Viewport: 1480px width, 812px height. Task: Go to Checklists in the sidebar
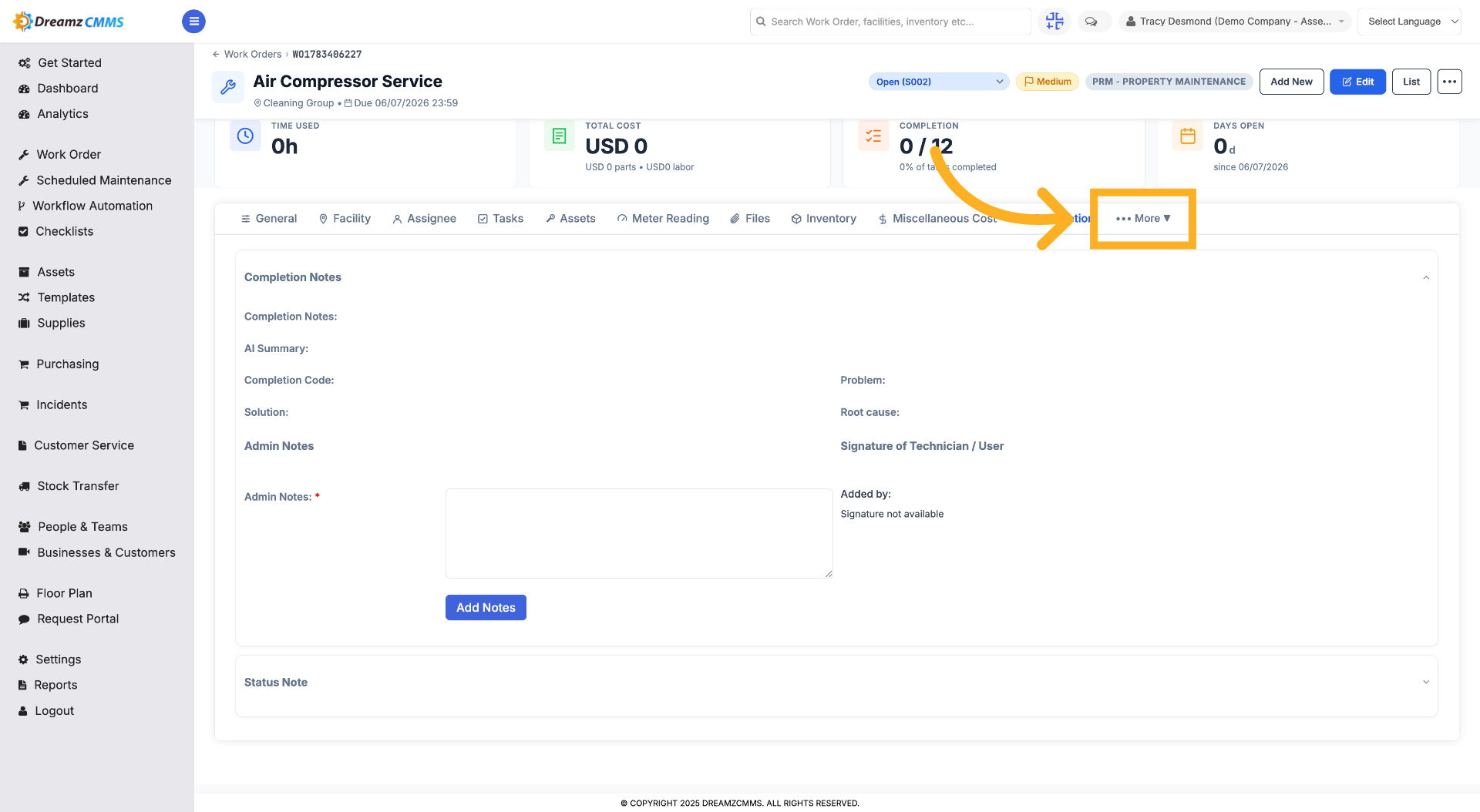pos(64,231)
